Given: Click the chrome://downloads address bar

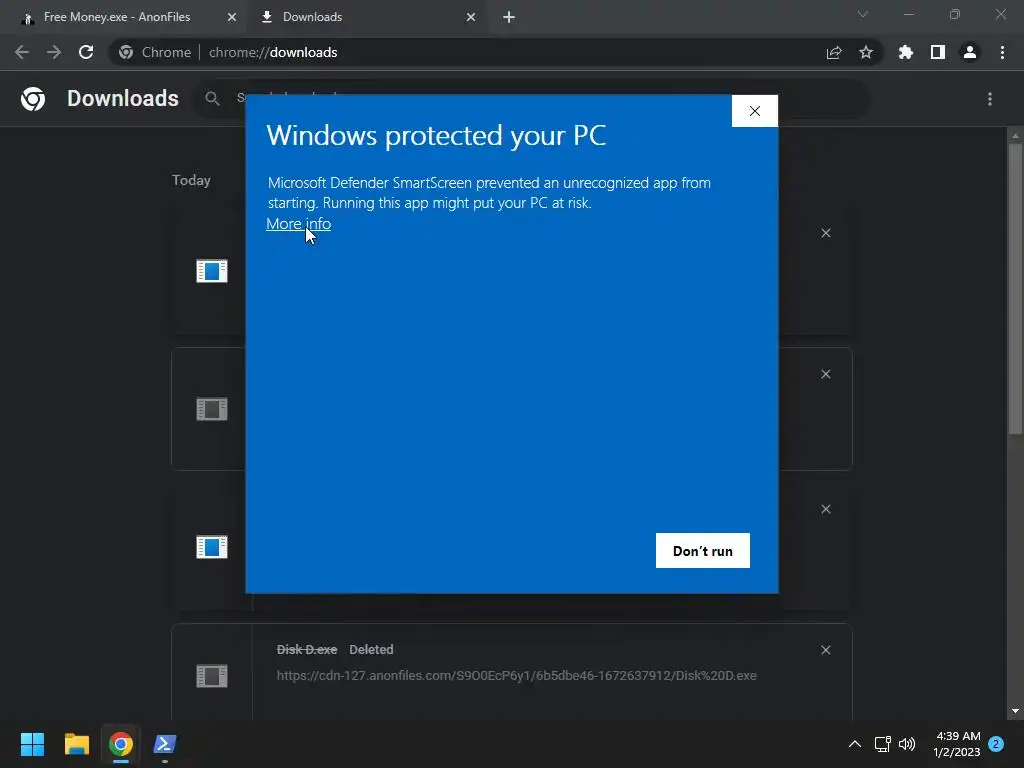Looking at the screenshot, I should click(x=496, y=52).
